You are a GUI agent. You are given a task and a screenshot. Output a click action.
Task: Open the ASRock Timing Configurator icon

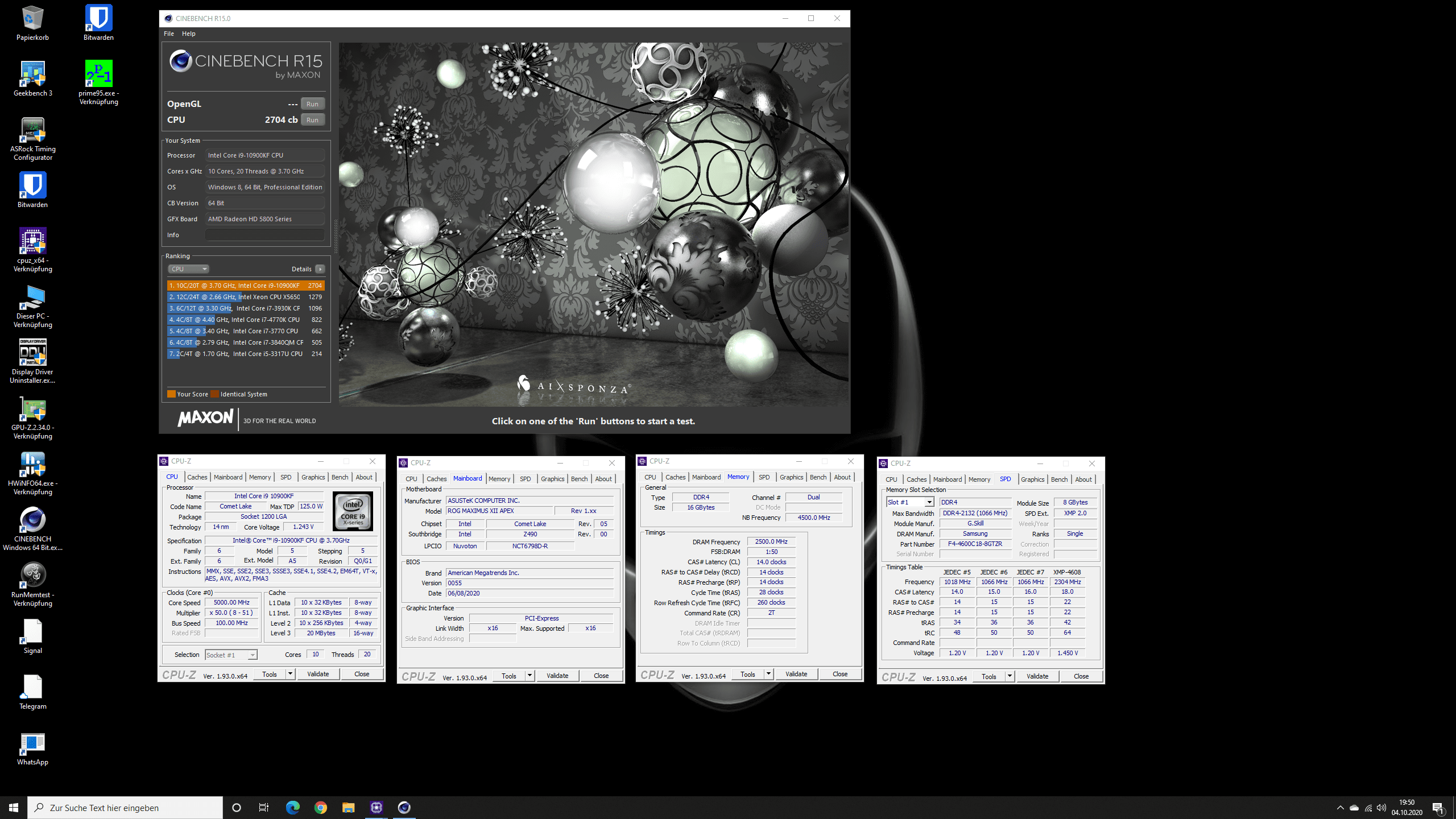tap(32, 130)
